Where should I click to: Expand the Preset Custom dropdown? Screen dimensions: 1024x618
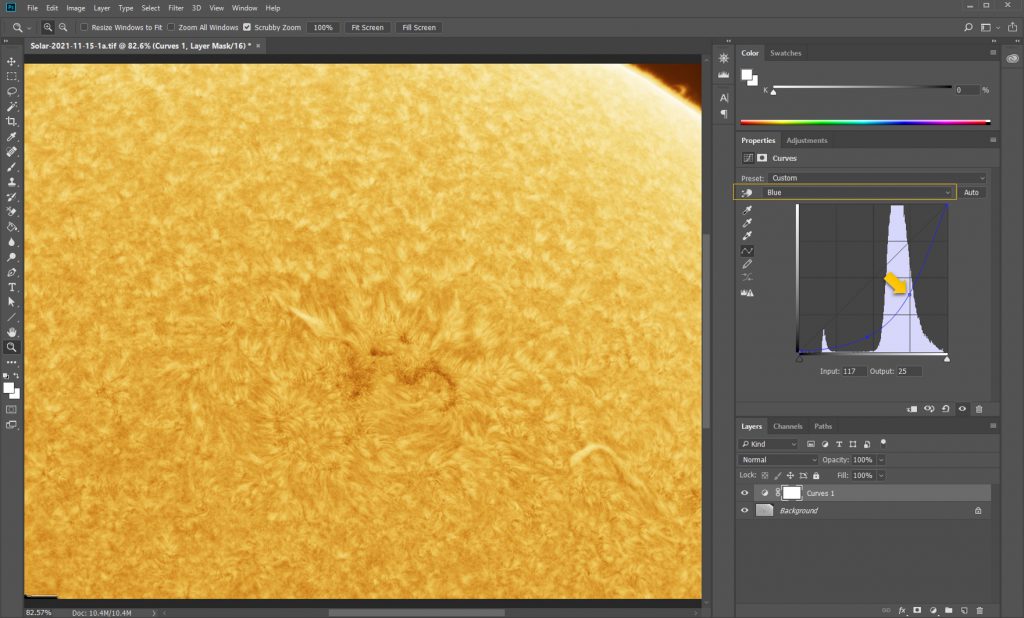tap(877, 178)
